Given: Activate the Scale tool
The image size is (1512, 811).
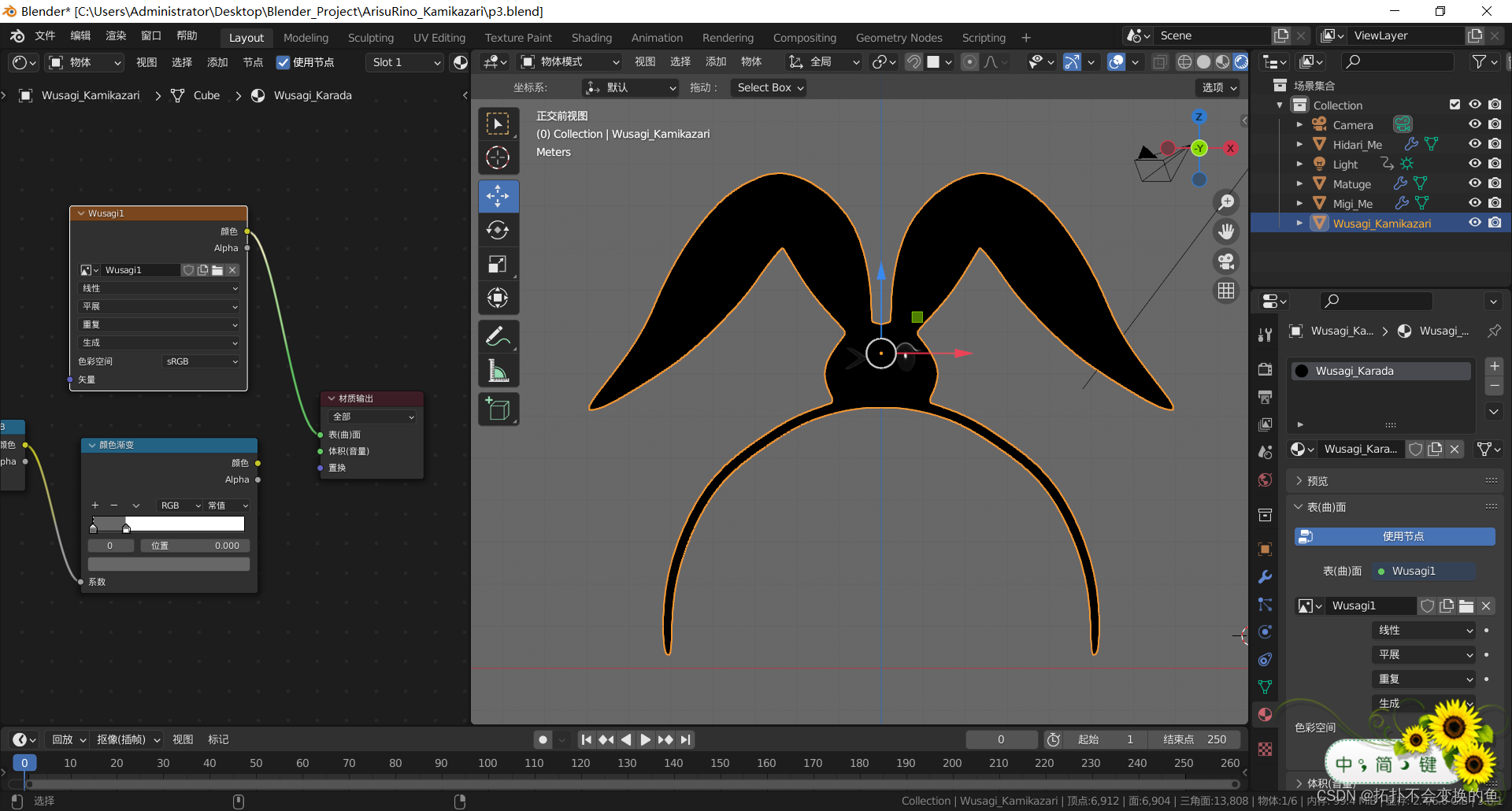Looking at the screenshot, I should (x=498, y=265).
